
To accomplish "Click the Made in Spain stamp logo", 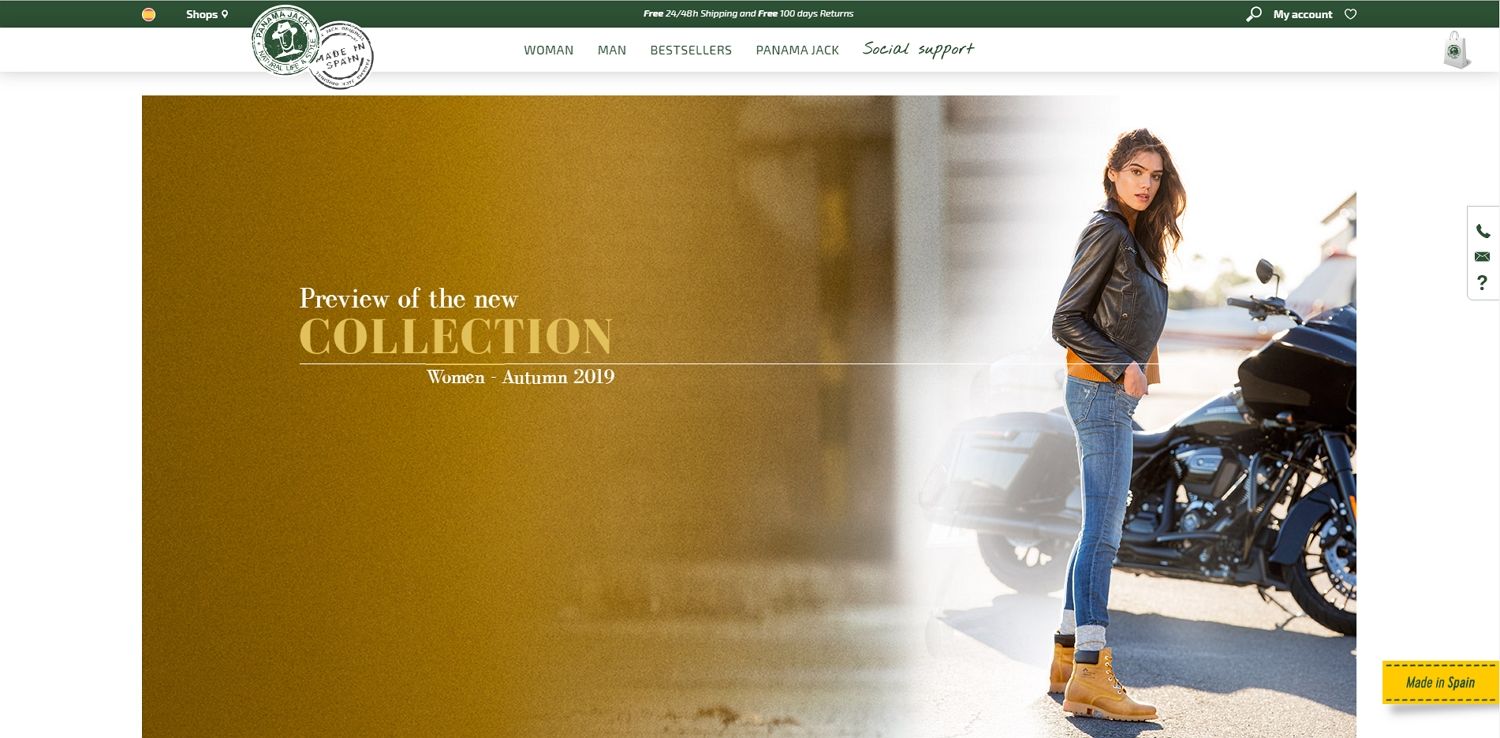I will (341, 56).
